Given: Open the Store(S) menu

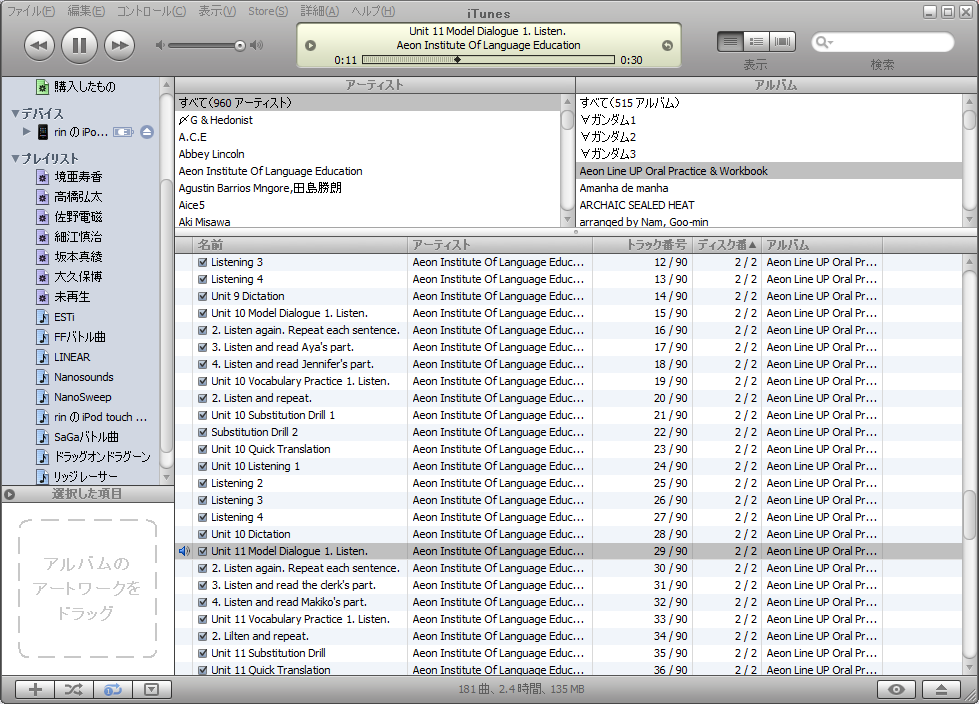Looking at the screenshot, I should click(x=268, y=11).
